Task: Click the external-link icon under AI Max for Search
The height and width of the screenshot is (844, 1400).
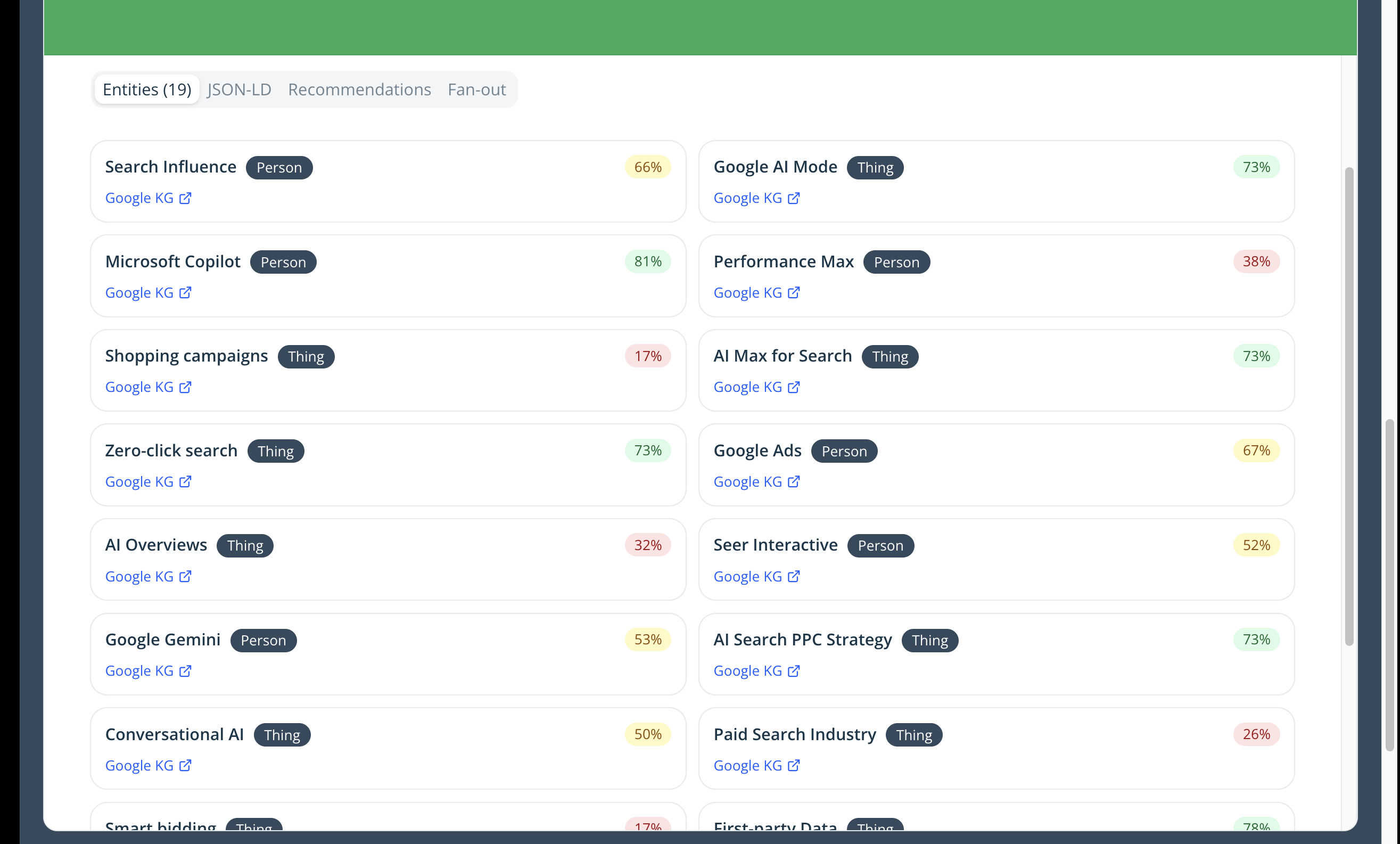Action: [x=794, y=387]
